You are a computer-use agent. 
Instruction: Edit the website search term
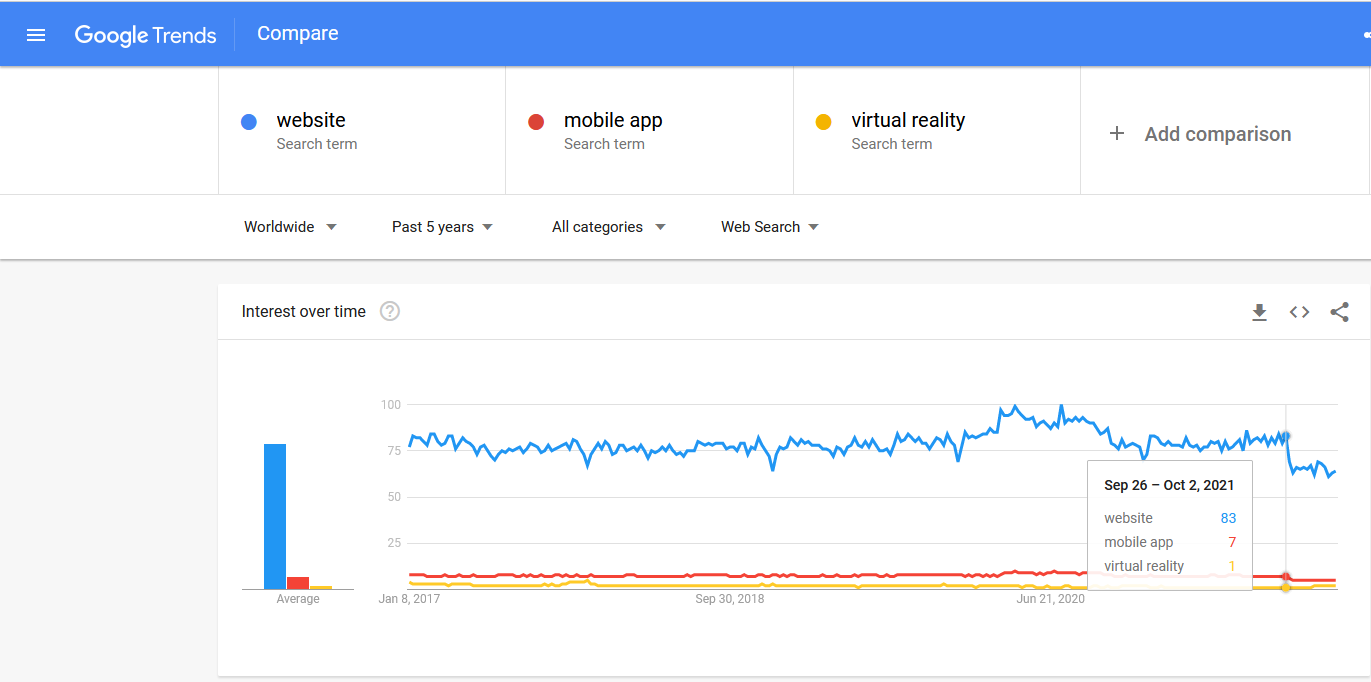(x=362, y=131)
